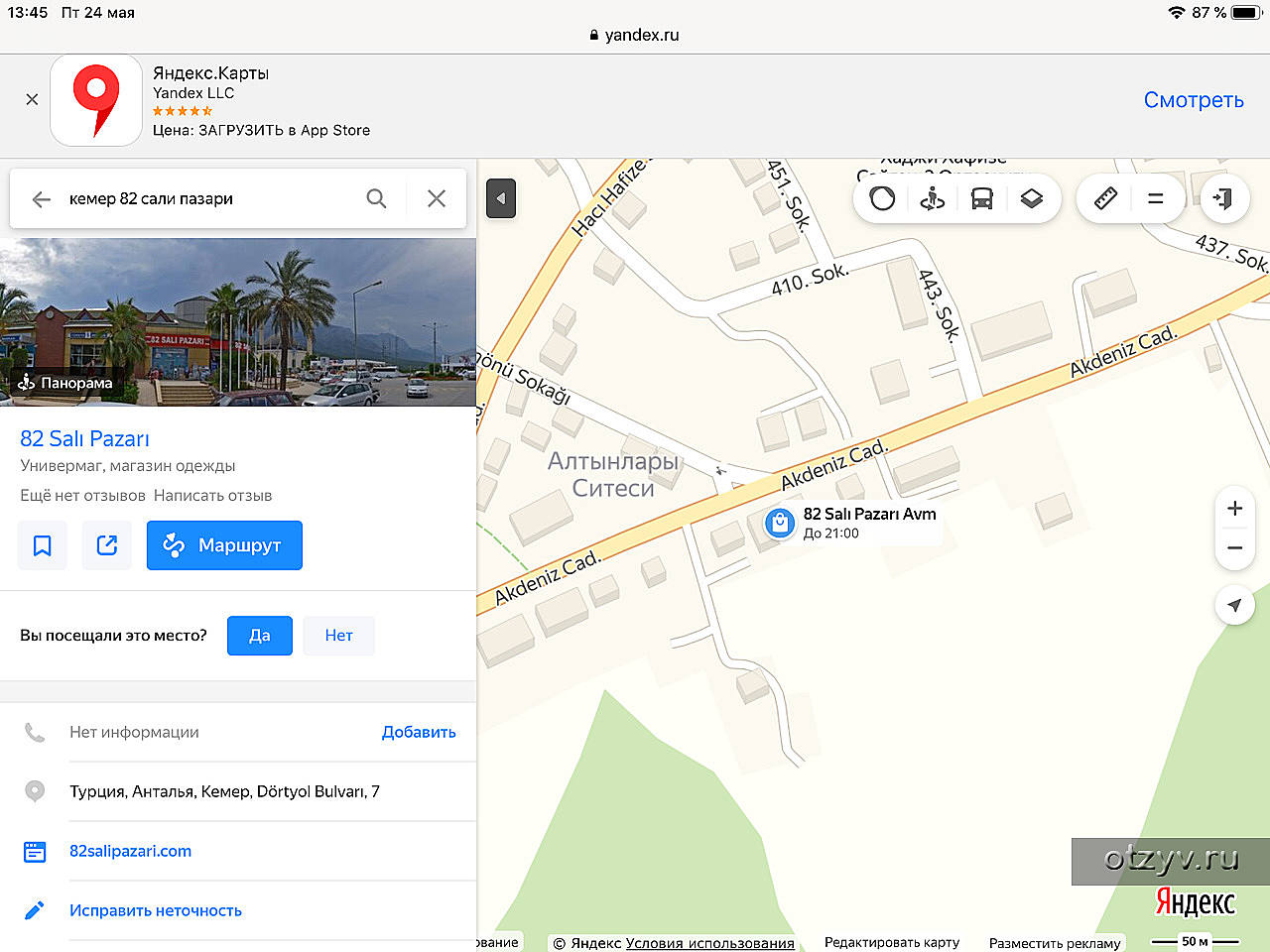Select the address Dörtyol Bulvarı, 7
1270x952 pixels.
click(x=224, y=791)
